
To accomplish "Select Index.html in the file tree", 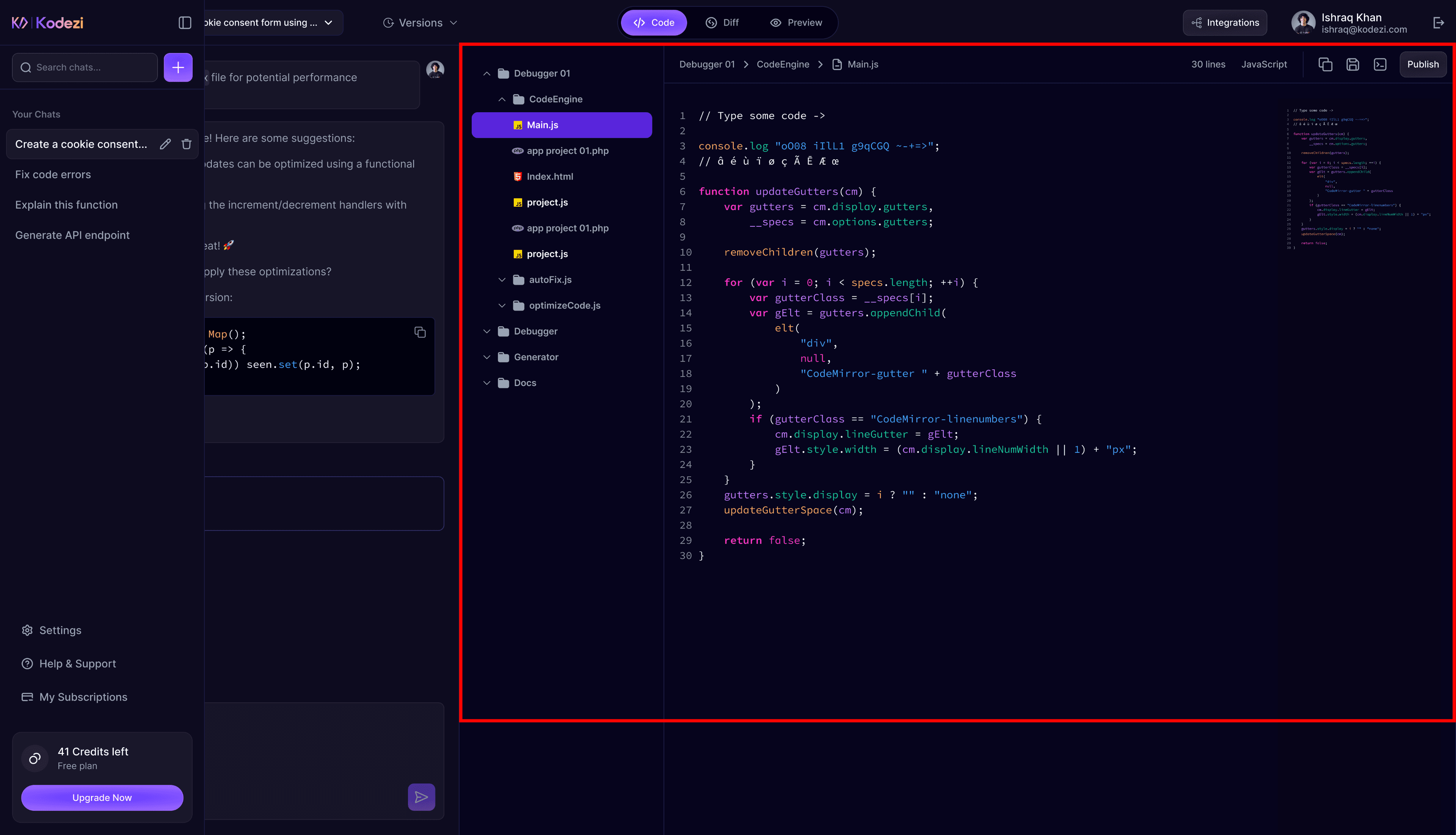I will [x=550, y=176].
